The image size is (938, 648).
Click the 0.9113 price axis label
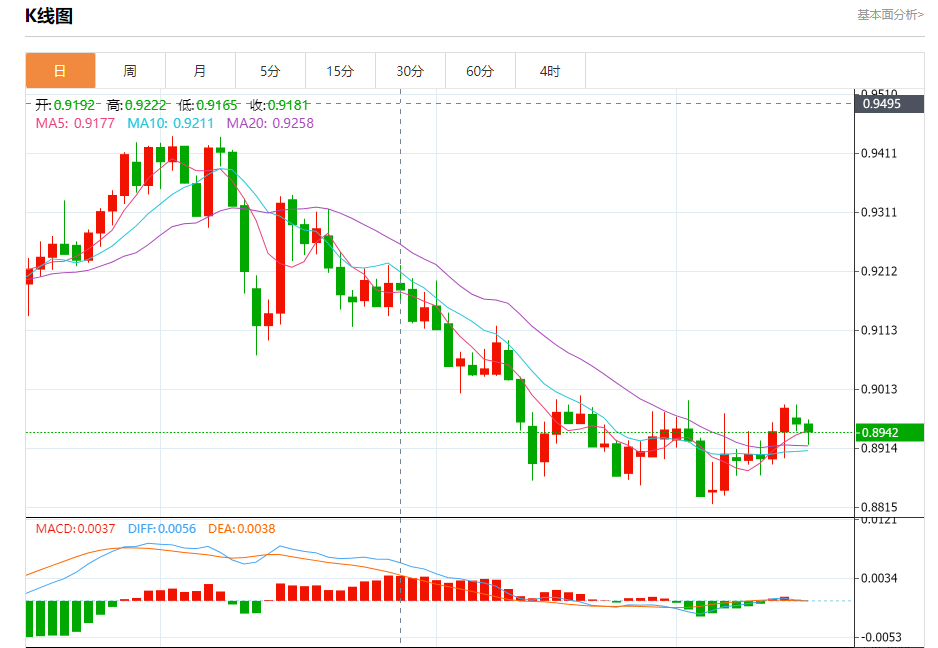[x=879, y=330]
